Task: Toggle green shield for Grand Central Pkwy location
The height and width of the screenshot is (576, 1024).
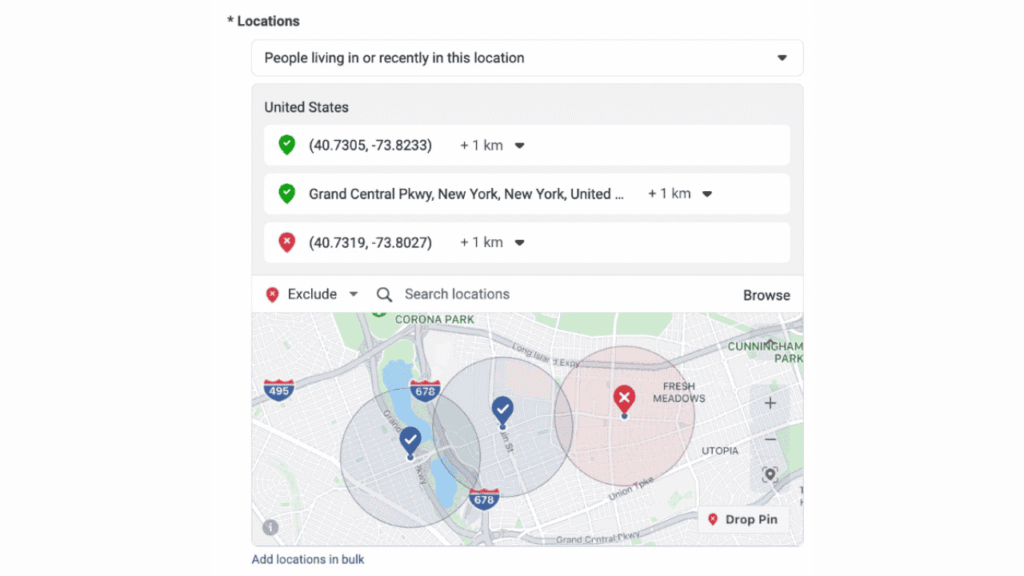Action: [x=287, y=194]
